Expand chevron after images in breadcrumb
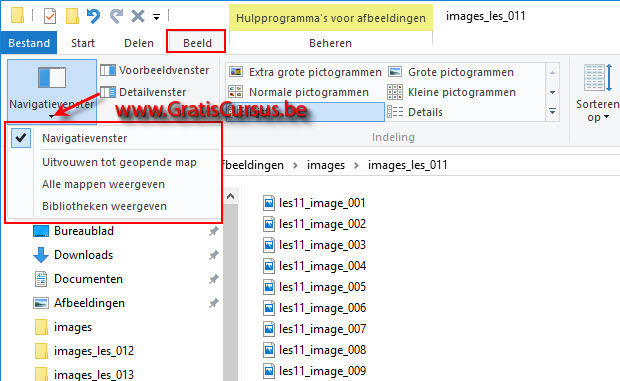Screen dimensions: 620x381 pyautogui.click(x=356, y=165)
